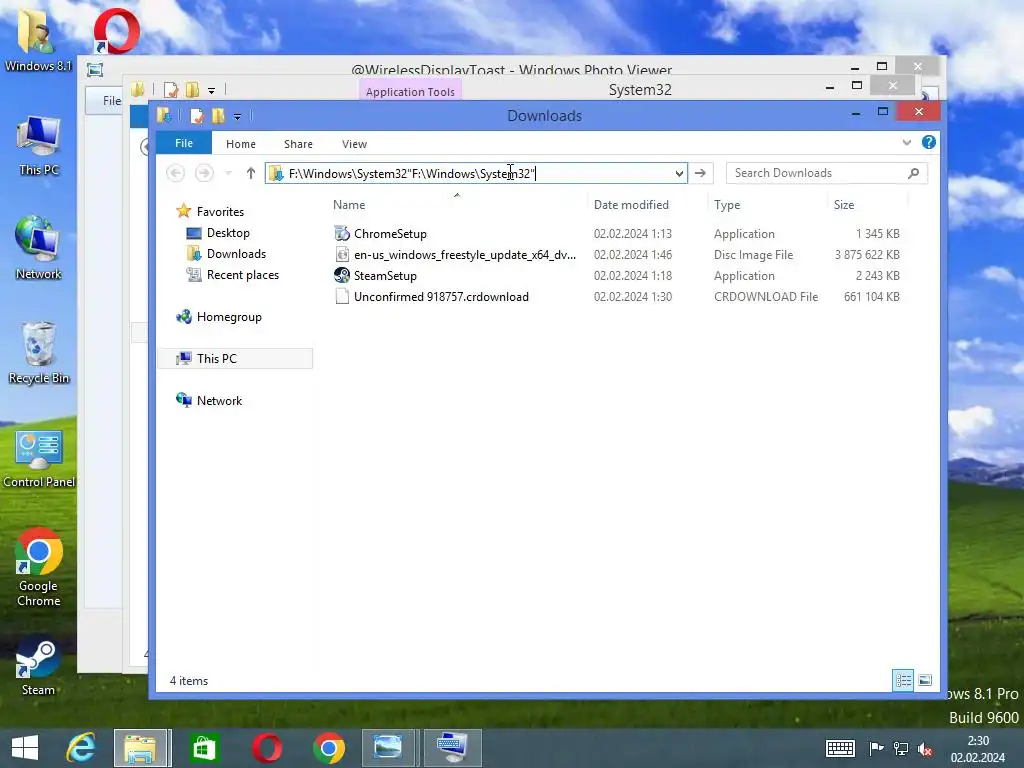Sort files by Date modified column

click(x=631, y=204)
